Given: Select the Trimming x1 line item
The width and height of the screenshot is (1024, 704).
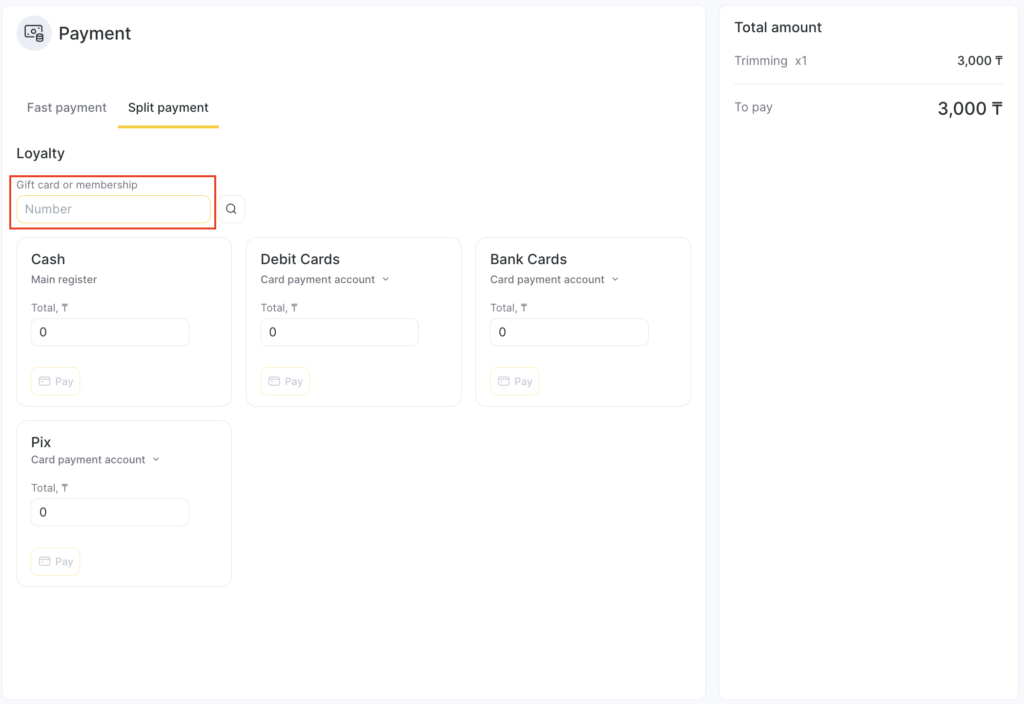Looking at the screenshot, I should click(770, 61).
